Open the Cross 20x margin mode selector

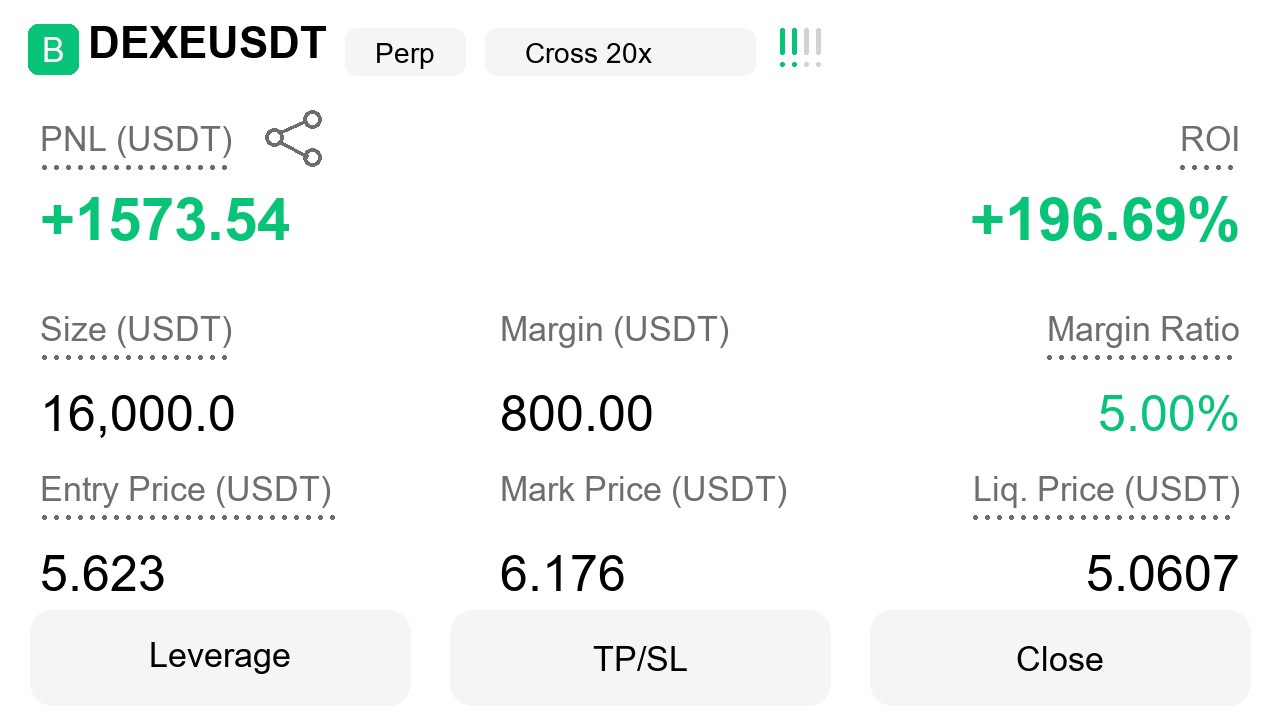click(x=620, y=52)
